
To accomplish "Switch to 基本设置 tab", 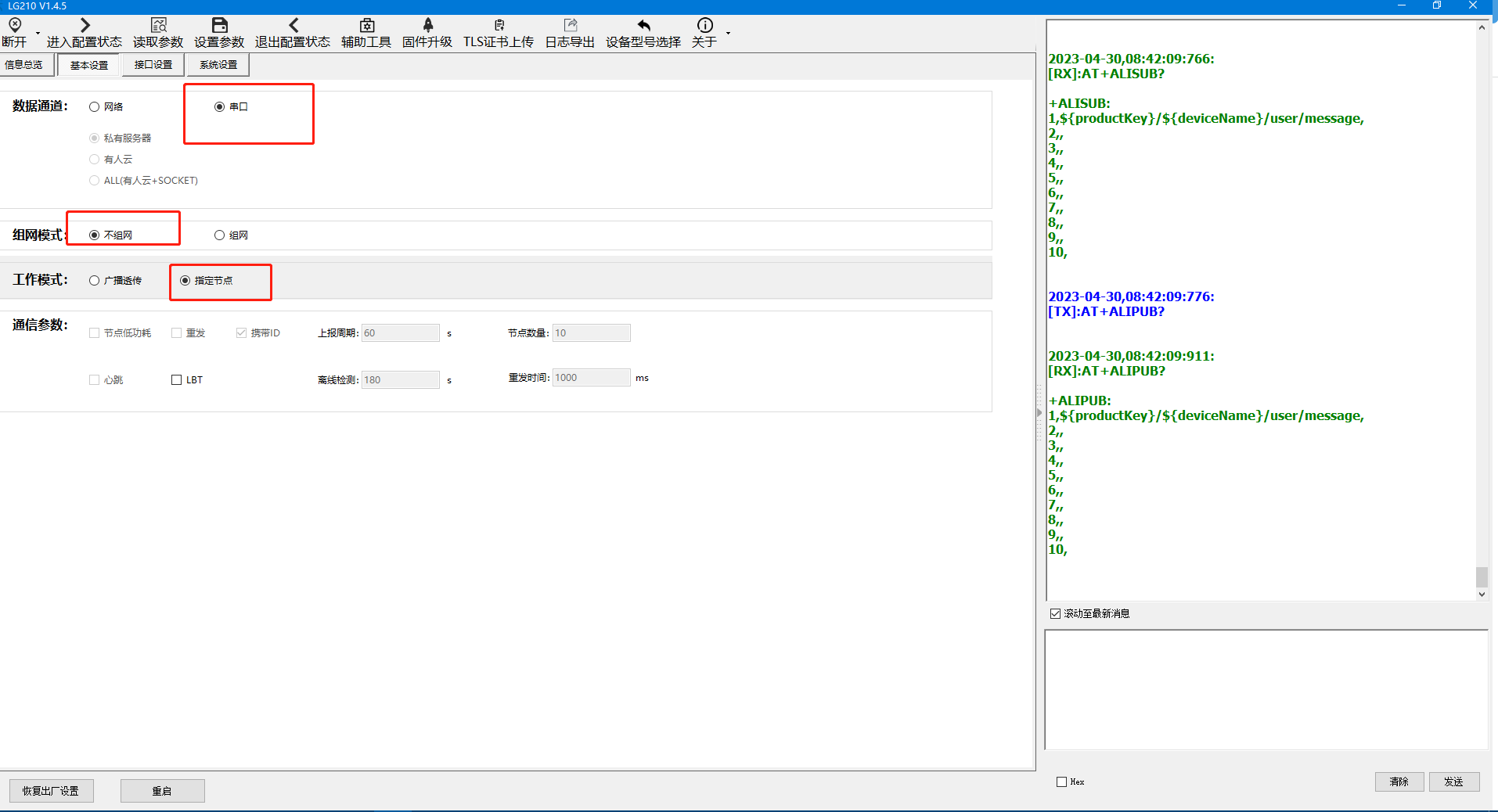I will [x=89, y=65].
